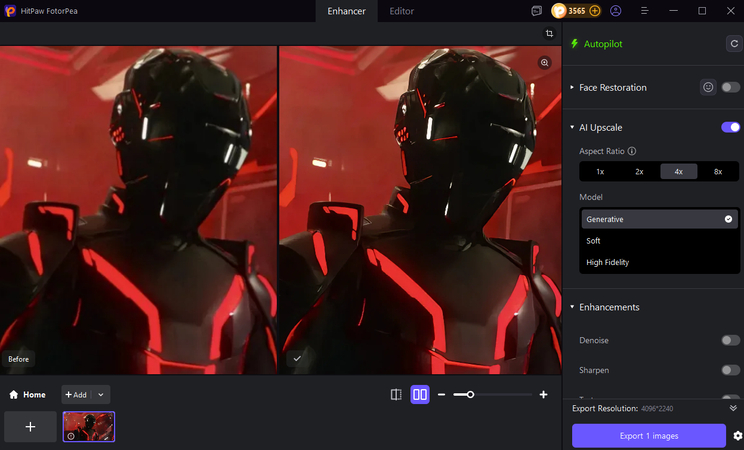
Task: Turn off the AI Upscale toggle
Action: point(730,127)
